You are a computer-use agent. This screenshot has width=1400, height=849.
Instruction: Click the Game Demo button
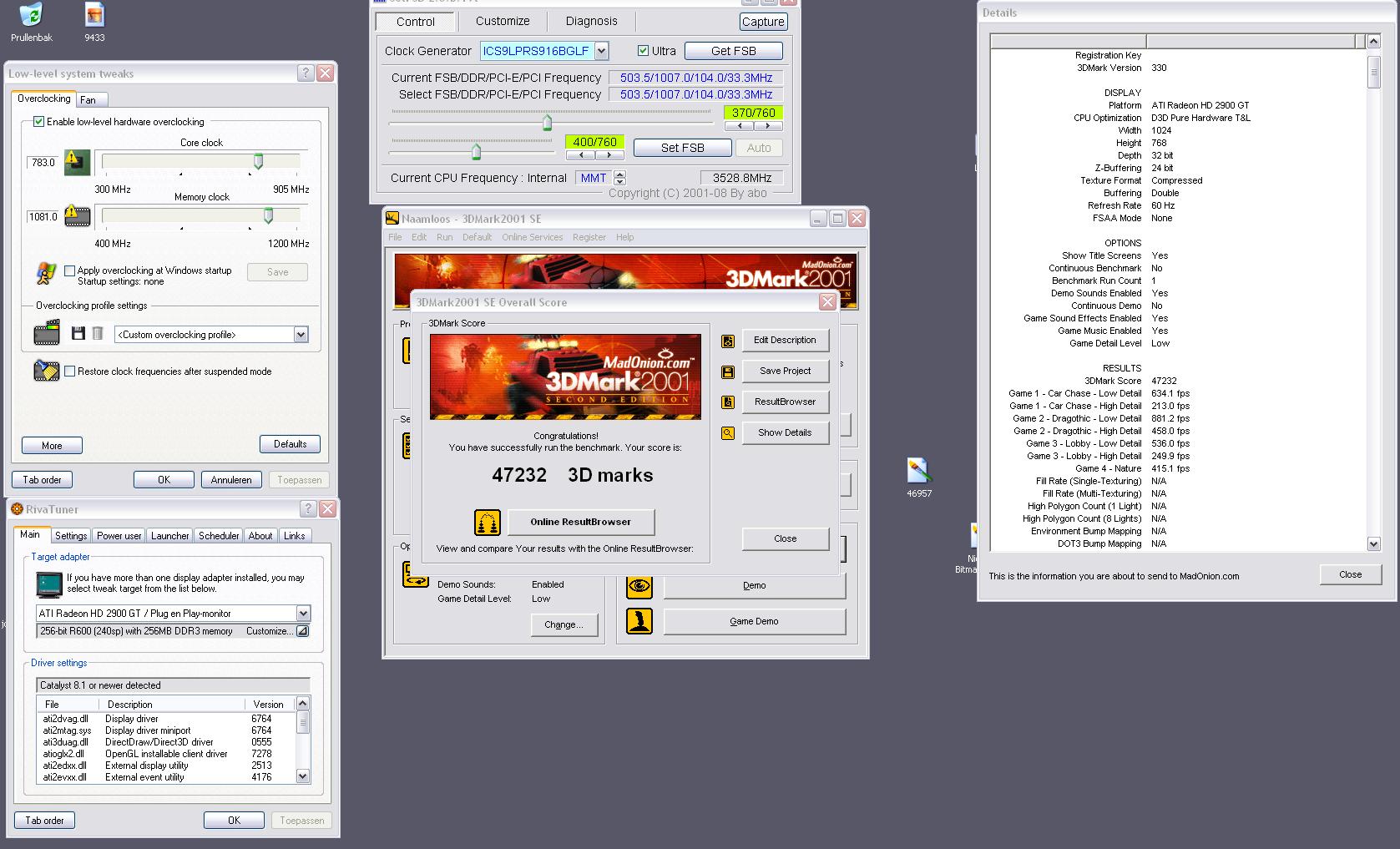755,622
